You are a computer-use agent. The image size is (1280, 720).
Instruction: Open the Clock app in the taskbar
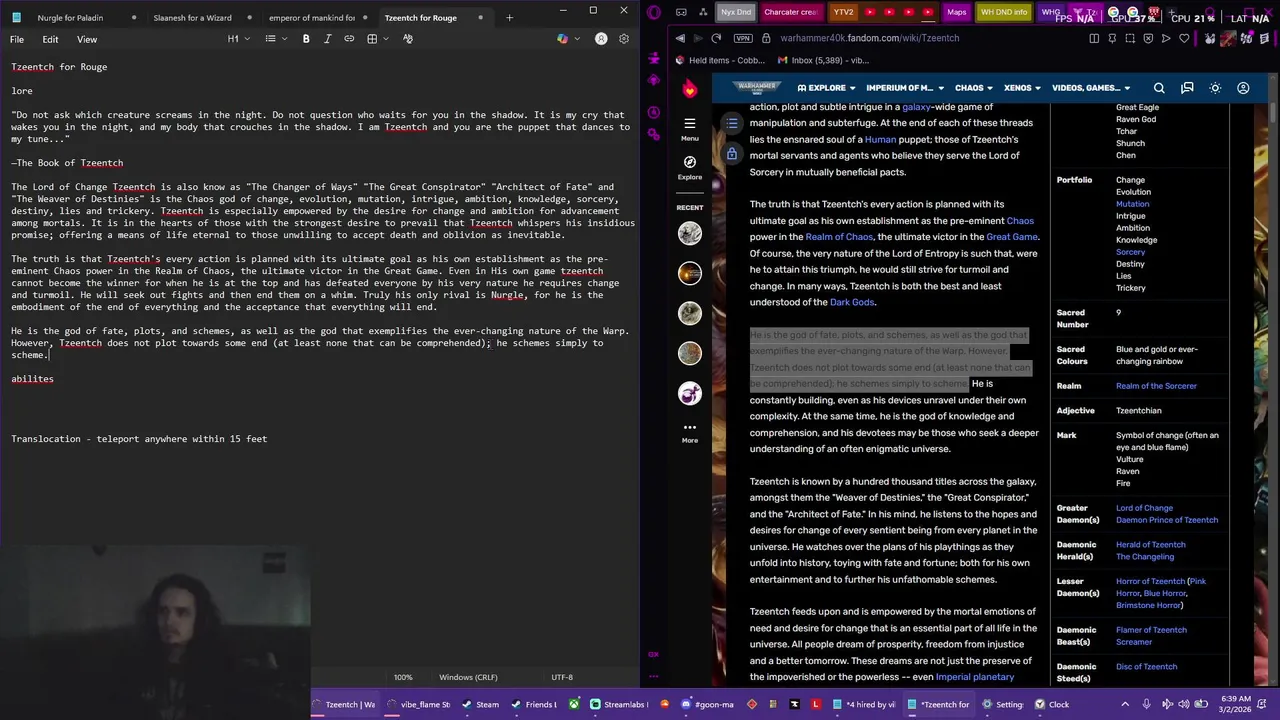click(1053, 704)
